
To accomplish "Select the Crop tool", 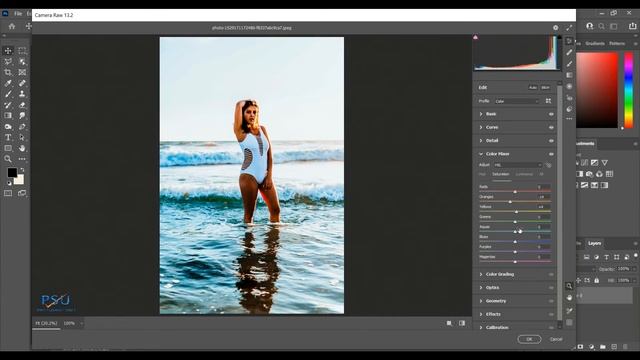I will (8, 72).
